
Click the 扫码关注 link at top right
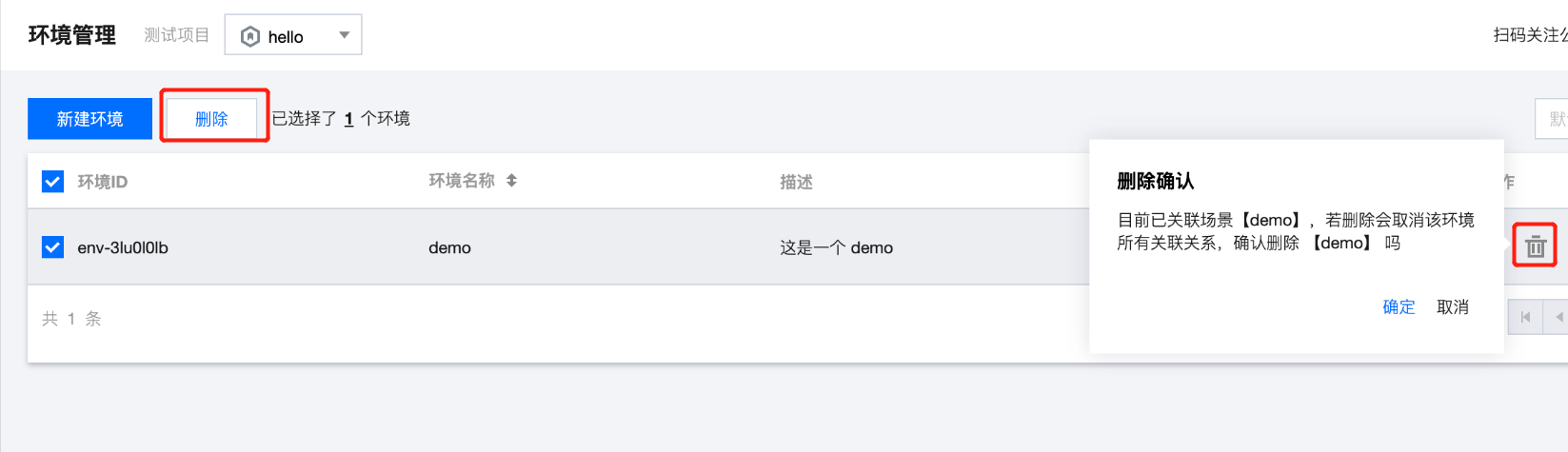coord(1529,35)
